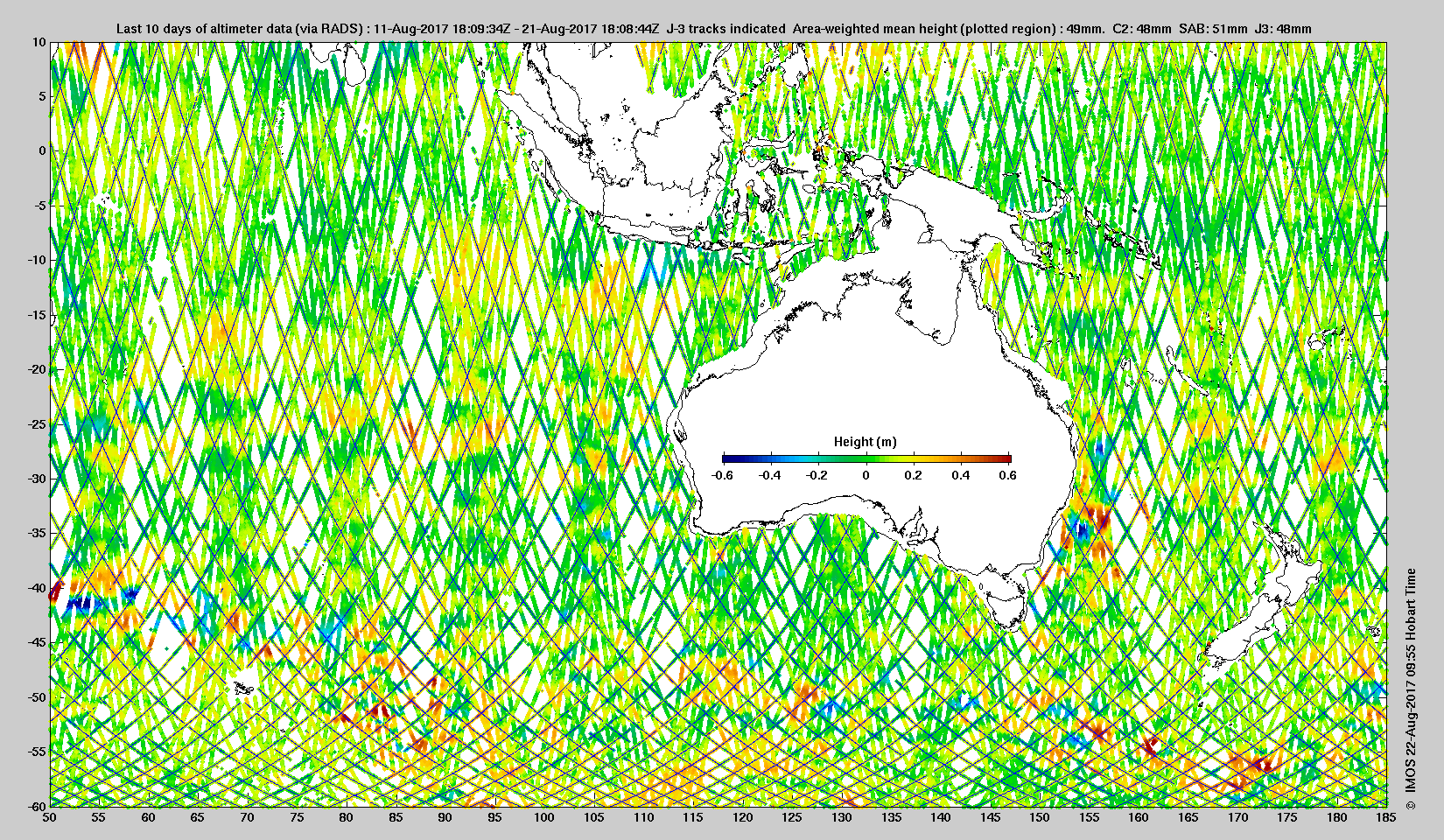Click the Sri Lanka island outline
The image size is (1444, 840).
[353, 66]
